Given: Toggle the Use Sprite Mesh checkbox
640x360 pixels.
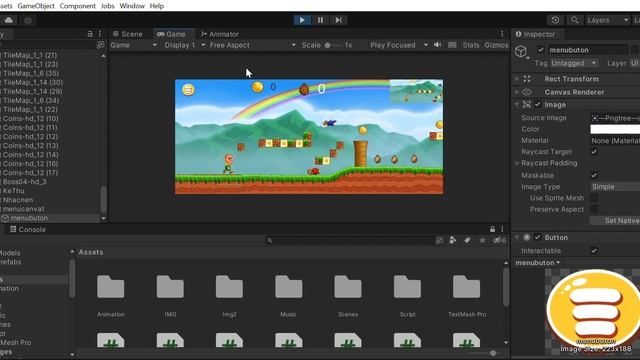Looking at the screenshot, I should pos(594,198).
